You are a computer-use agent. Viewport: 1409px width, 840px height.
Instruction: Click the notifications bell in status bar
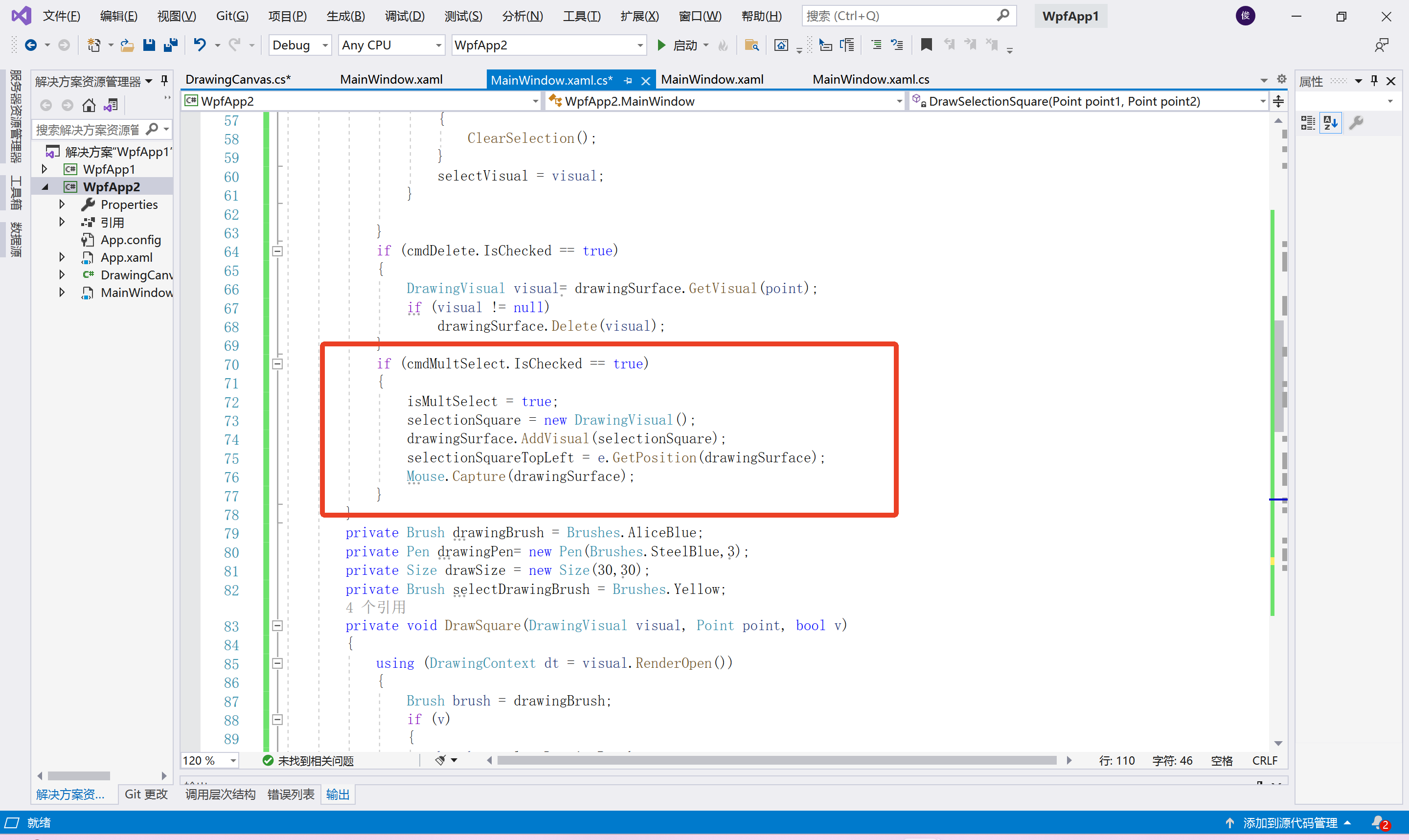coord(1379,822)
